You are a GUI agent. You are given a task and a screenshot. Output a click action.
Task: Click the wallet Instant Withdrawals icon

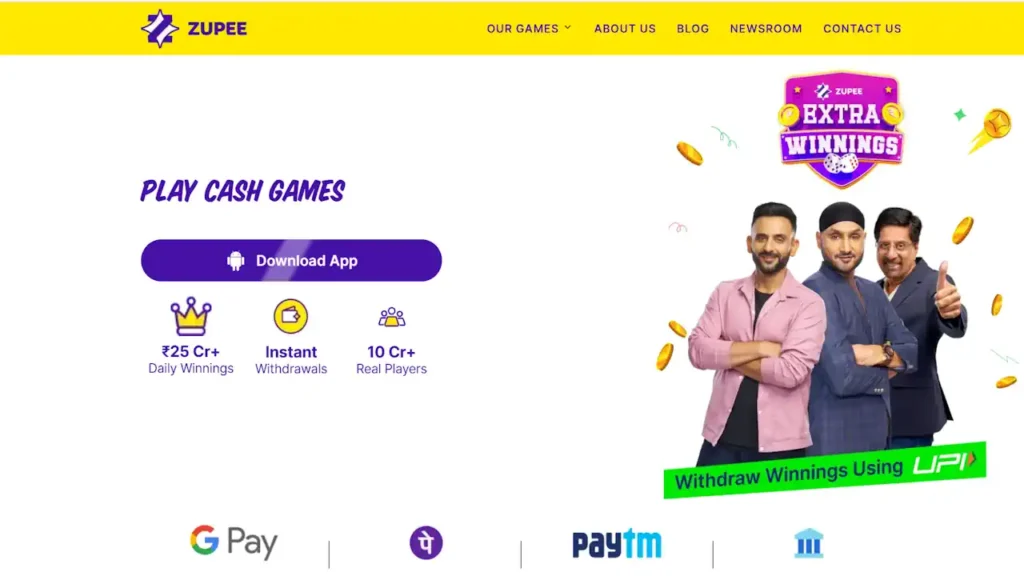coord(291,316)
